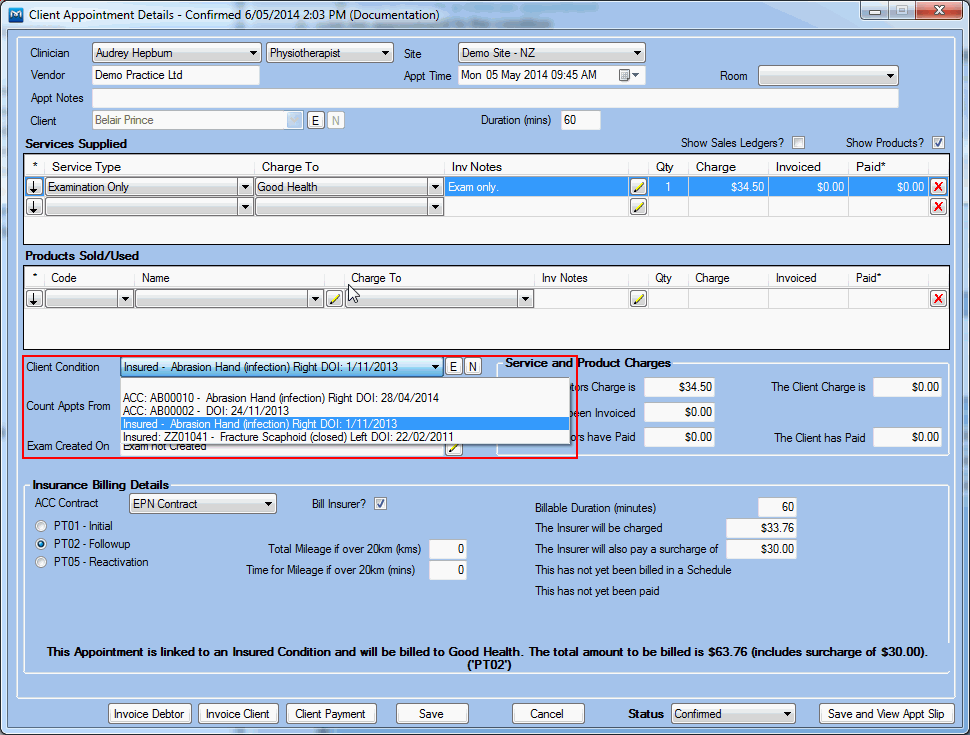Choose ACC: AB00010 Abrasion Hand condition
The image size is (970, 735).
pos(280,397)
